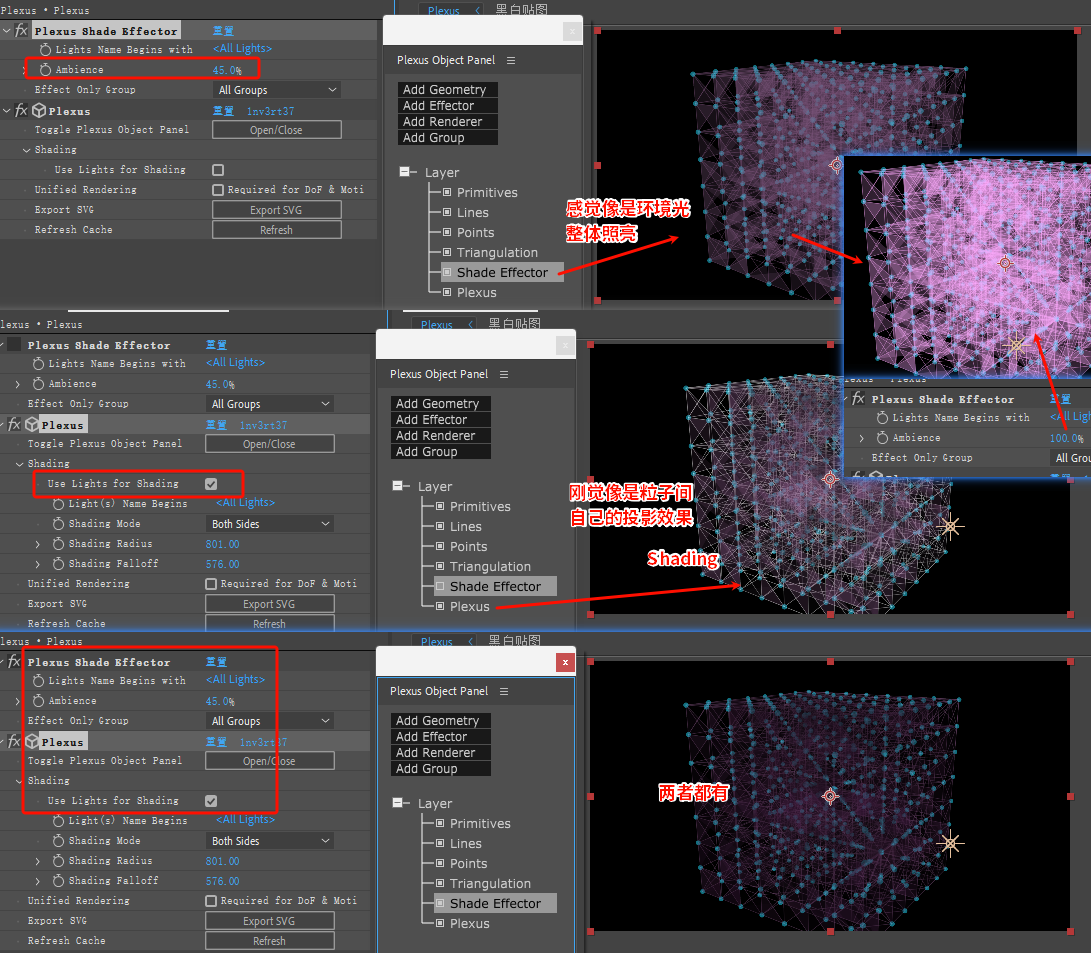Screen dimensions: 1091x953
Task: Open Effect Only Group dropdown in top panel
Action: [x=277, y=90]
